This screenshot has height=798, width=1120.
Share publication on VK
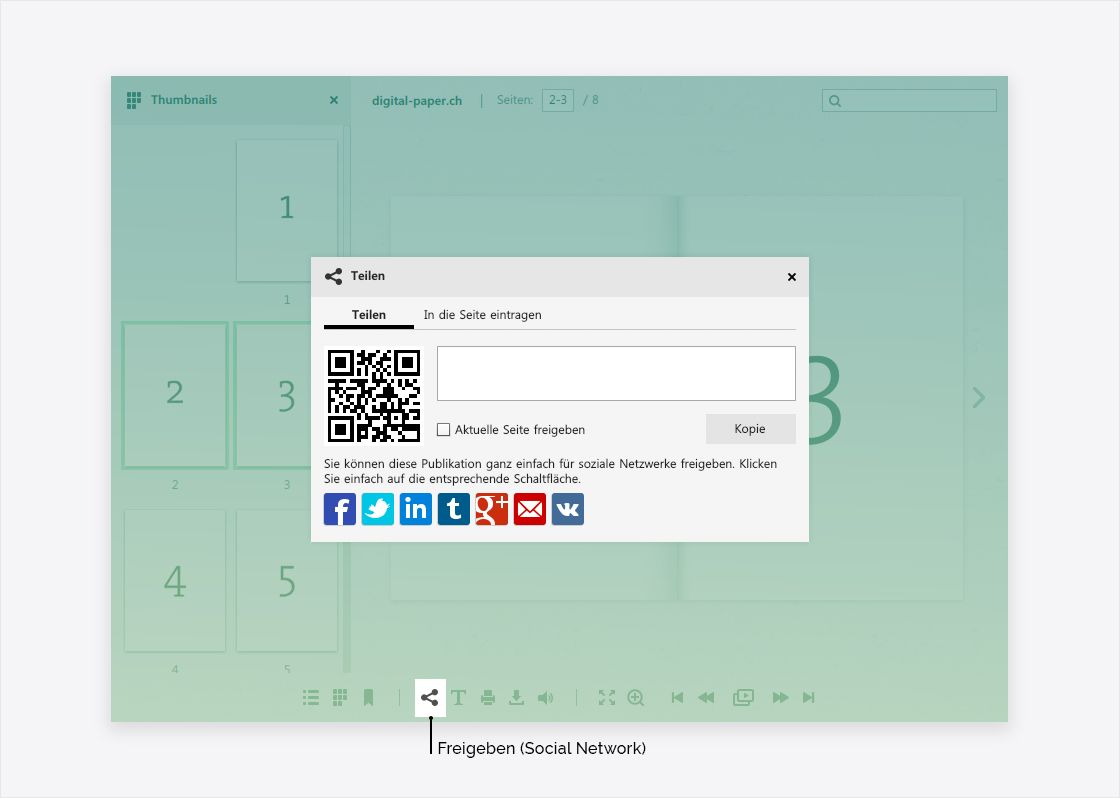tap(568, 509)
